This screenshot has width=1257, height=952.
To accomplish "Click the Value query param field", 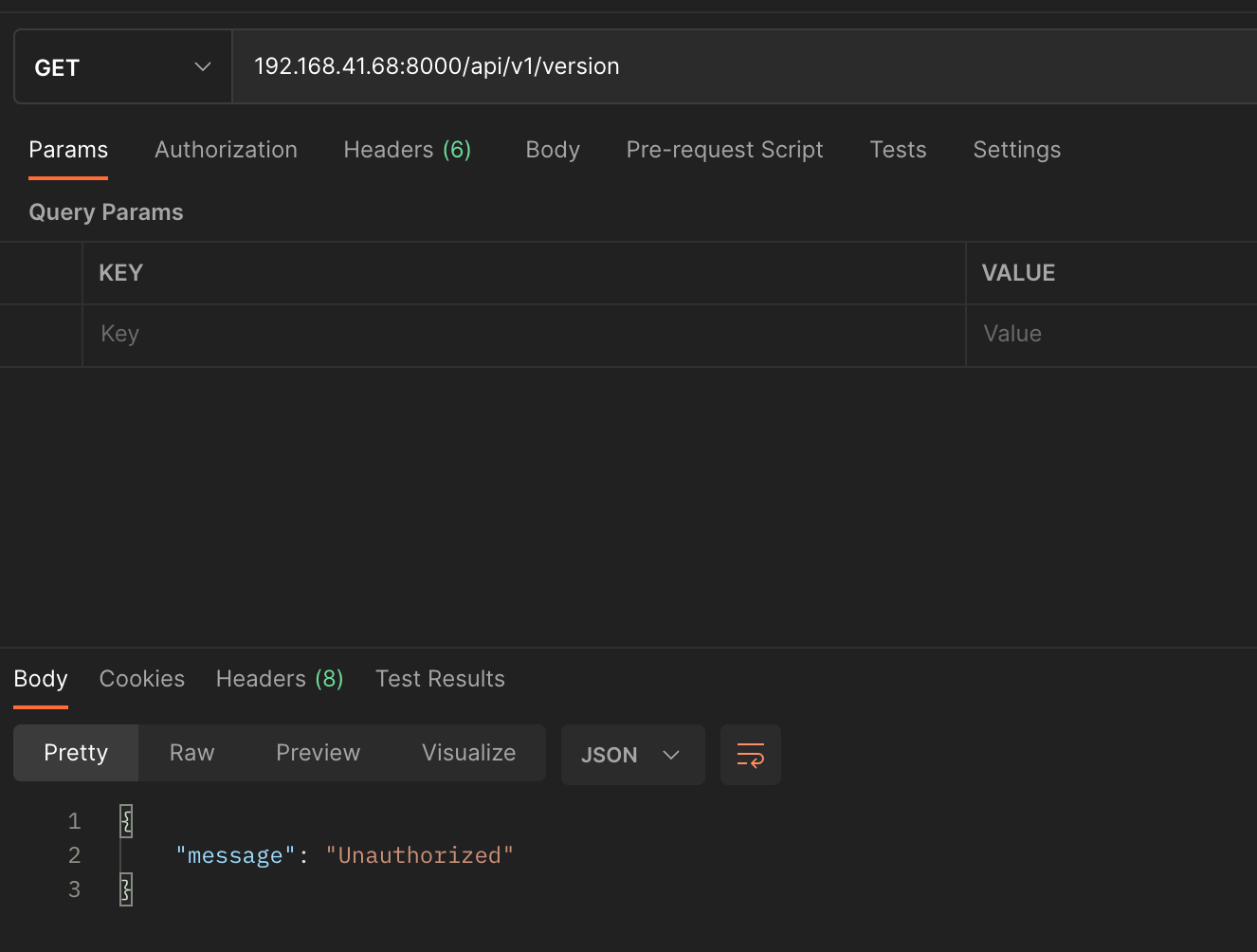I will tap(1112, 335).
